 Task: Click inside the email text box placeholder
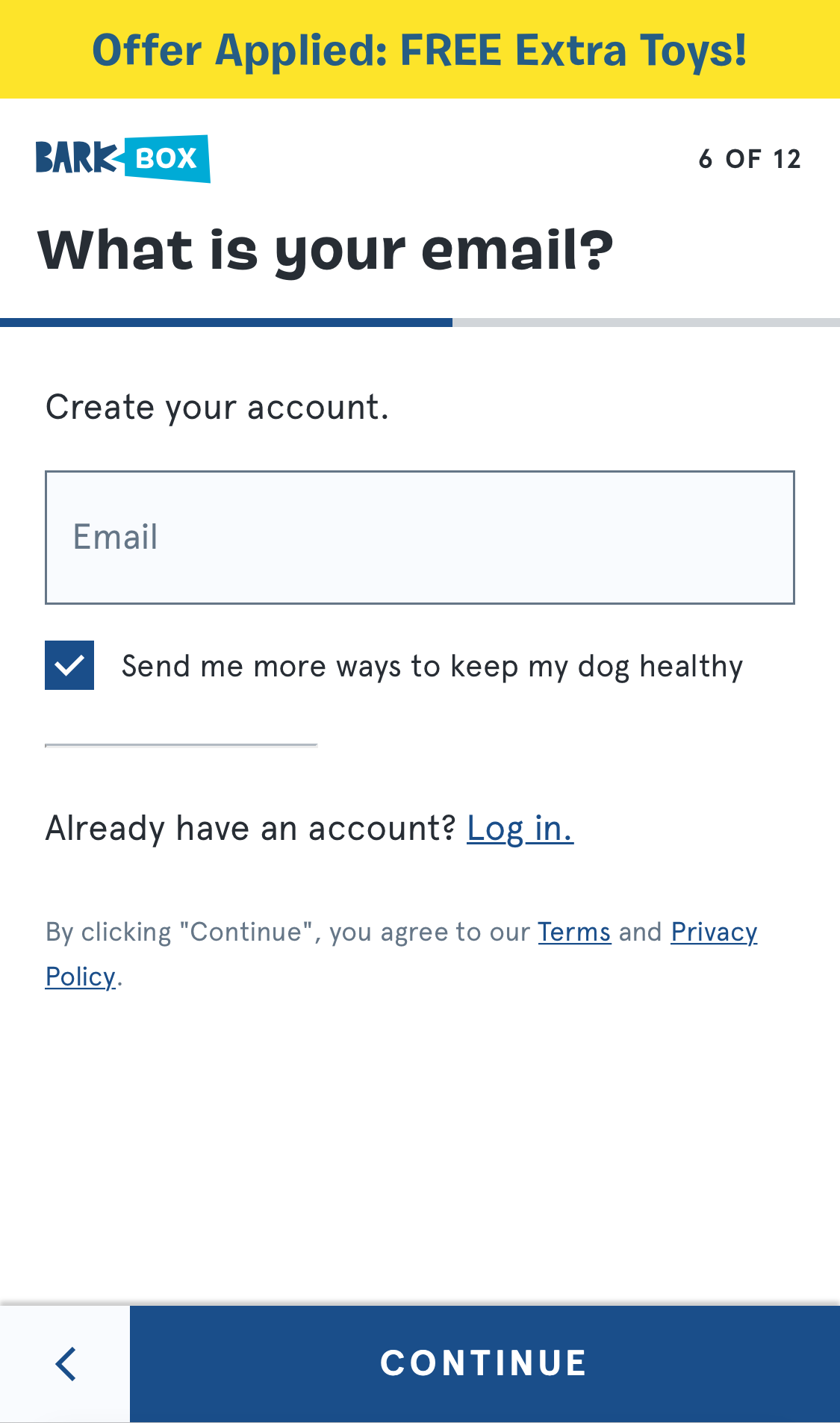(116, 535)
